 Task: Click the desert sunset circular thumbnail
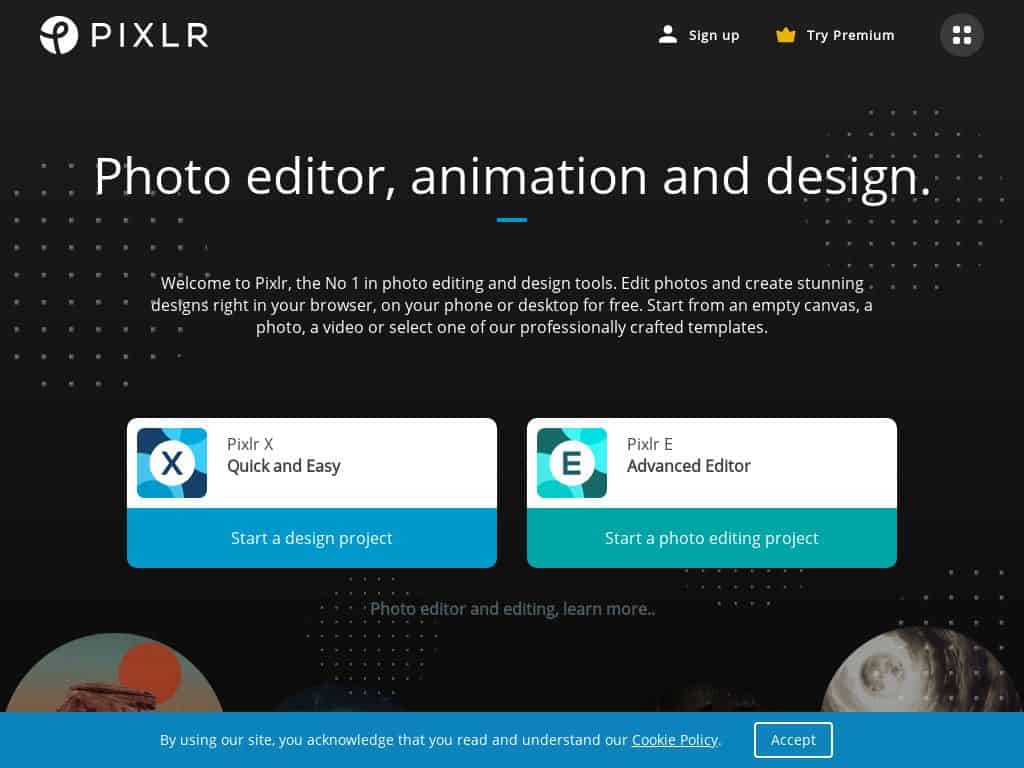115,673
